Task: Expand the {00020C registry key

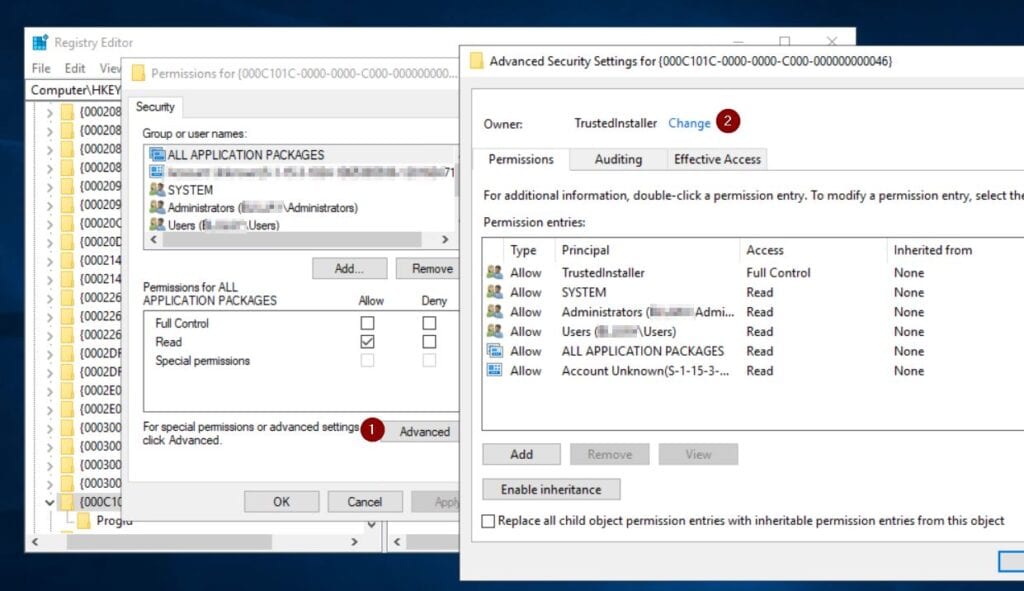Action: [x=50, y=223]
